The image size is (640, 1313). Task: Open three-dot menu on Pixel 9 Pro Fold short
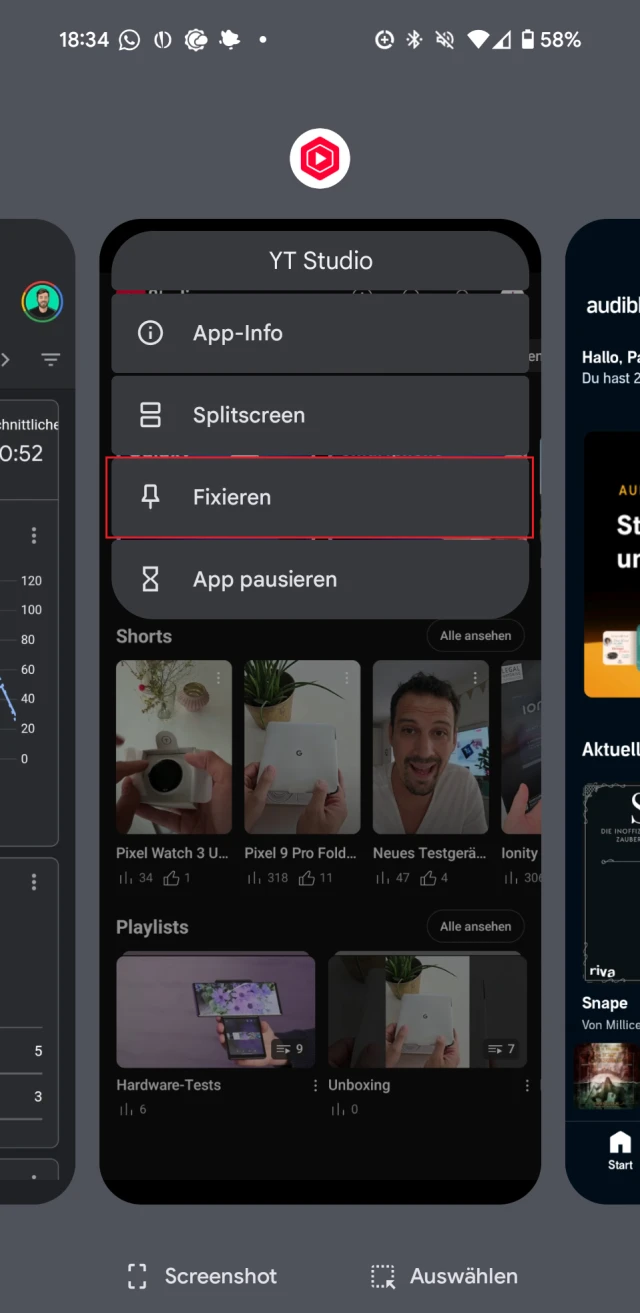pyautogui.click(x=348, y=678)
